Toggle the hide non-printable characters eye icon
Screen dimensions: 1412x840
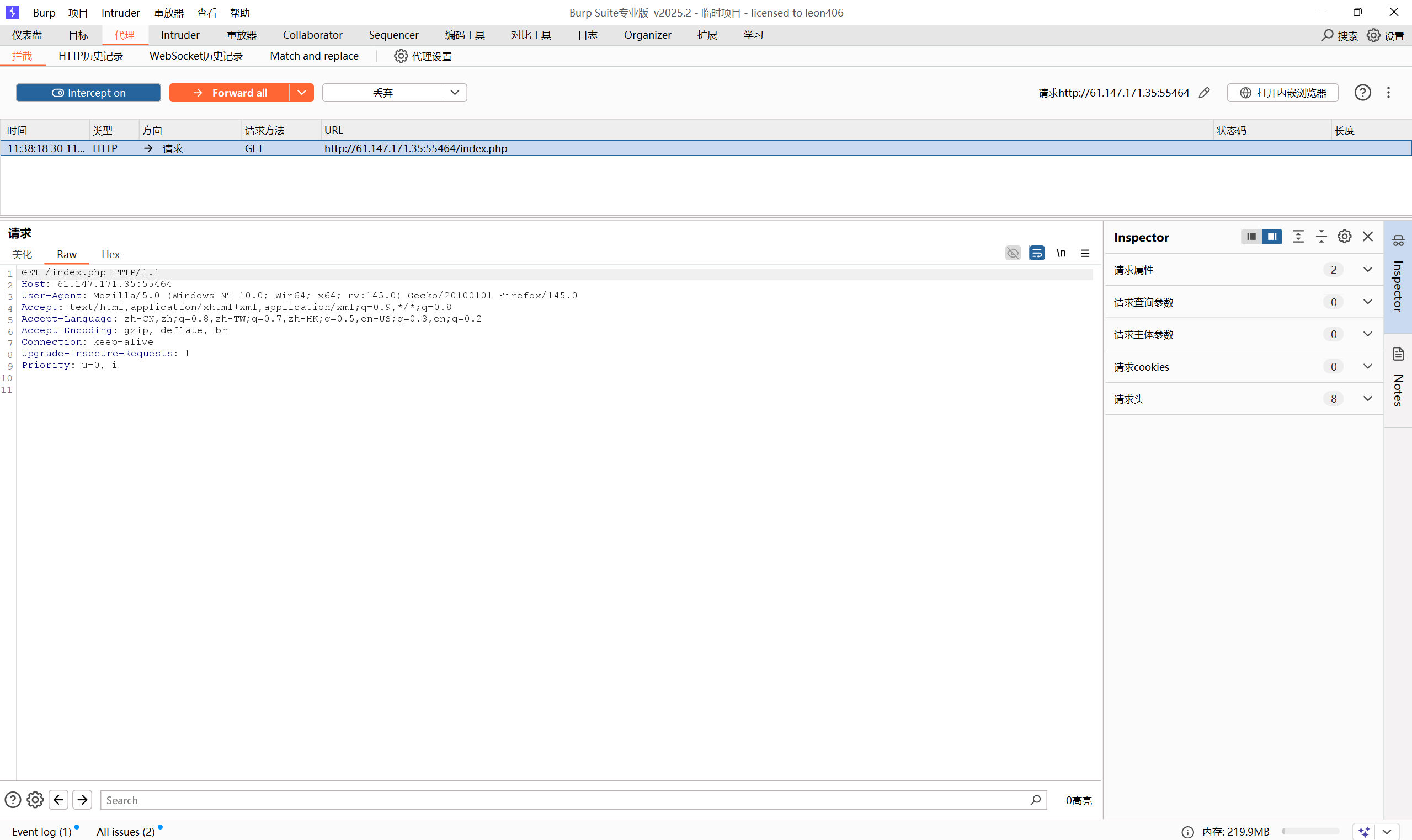(1013, 253)
